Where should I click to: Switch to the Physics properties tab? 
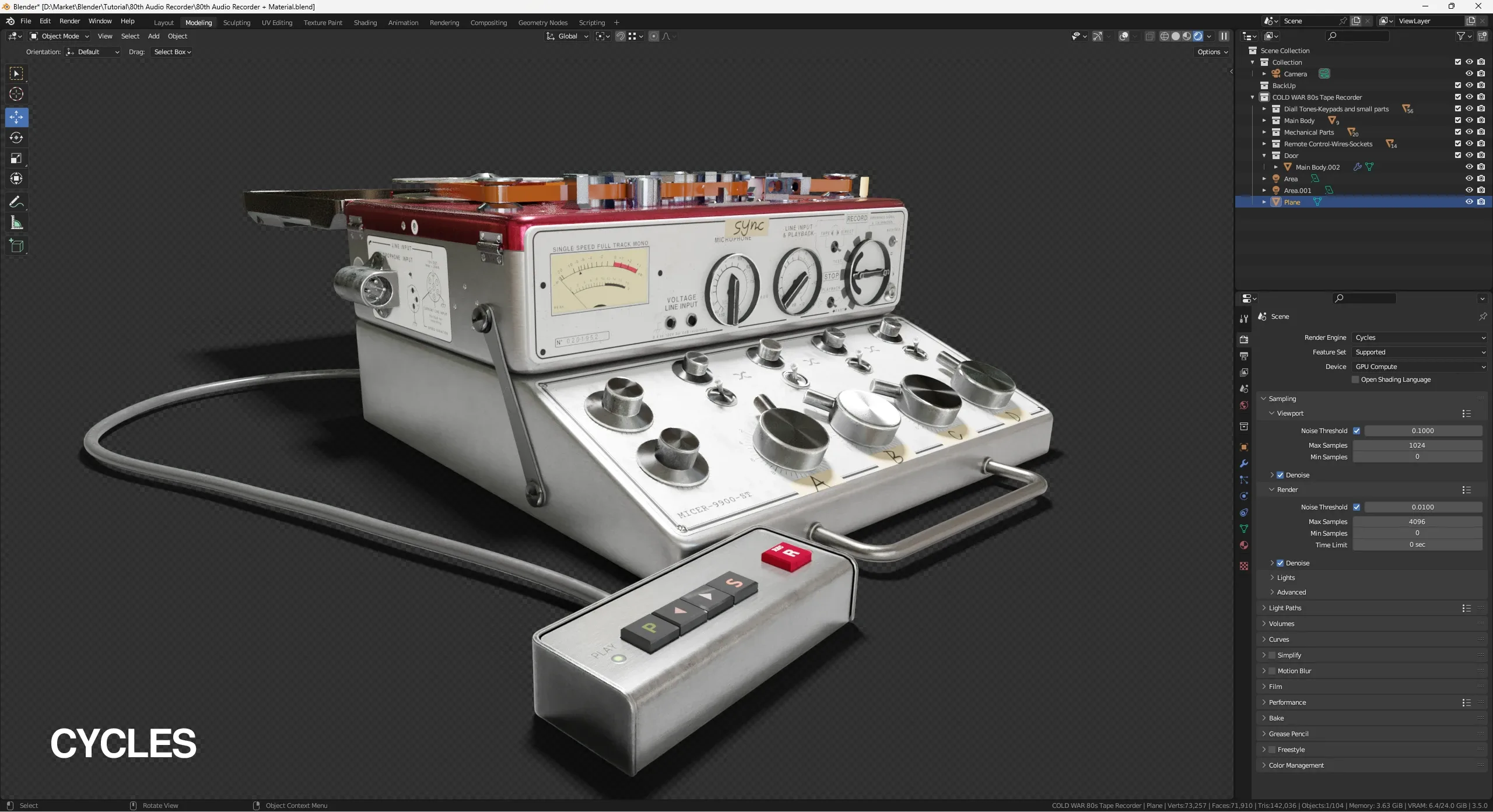pyautogui.click(x=1244, y=496)
